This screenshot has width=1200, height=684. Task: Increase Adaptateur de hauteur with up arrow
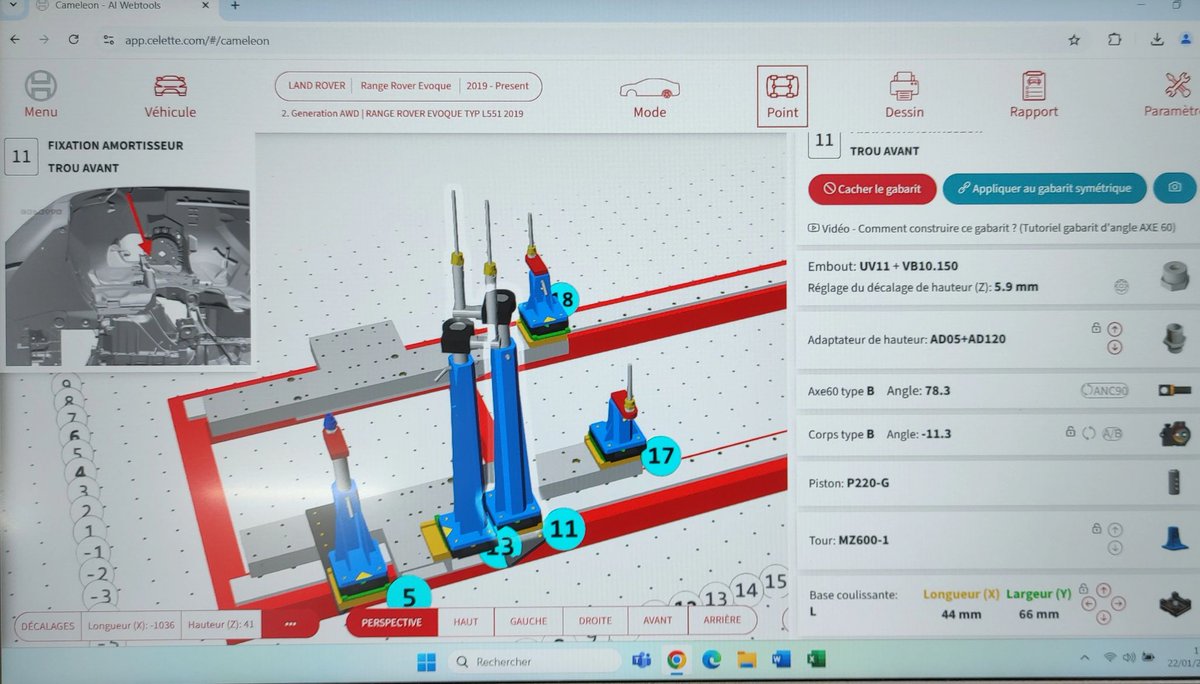click(1115, 328)
